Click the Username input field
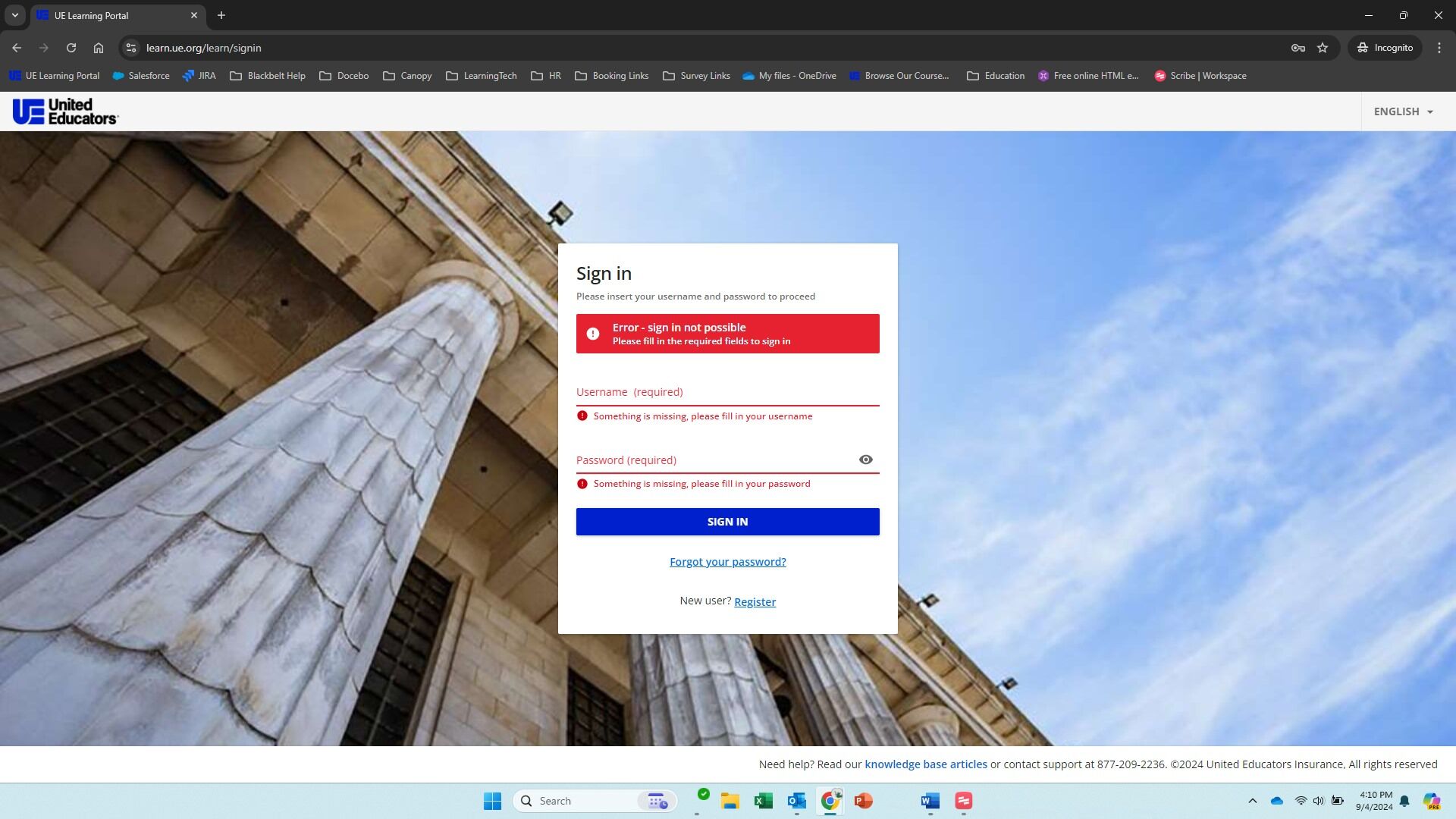The height and width of the screenshot is (819, 1456). (x=727, y=392)
